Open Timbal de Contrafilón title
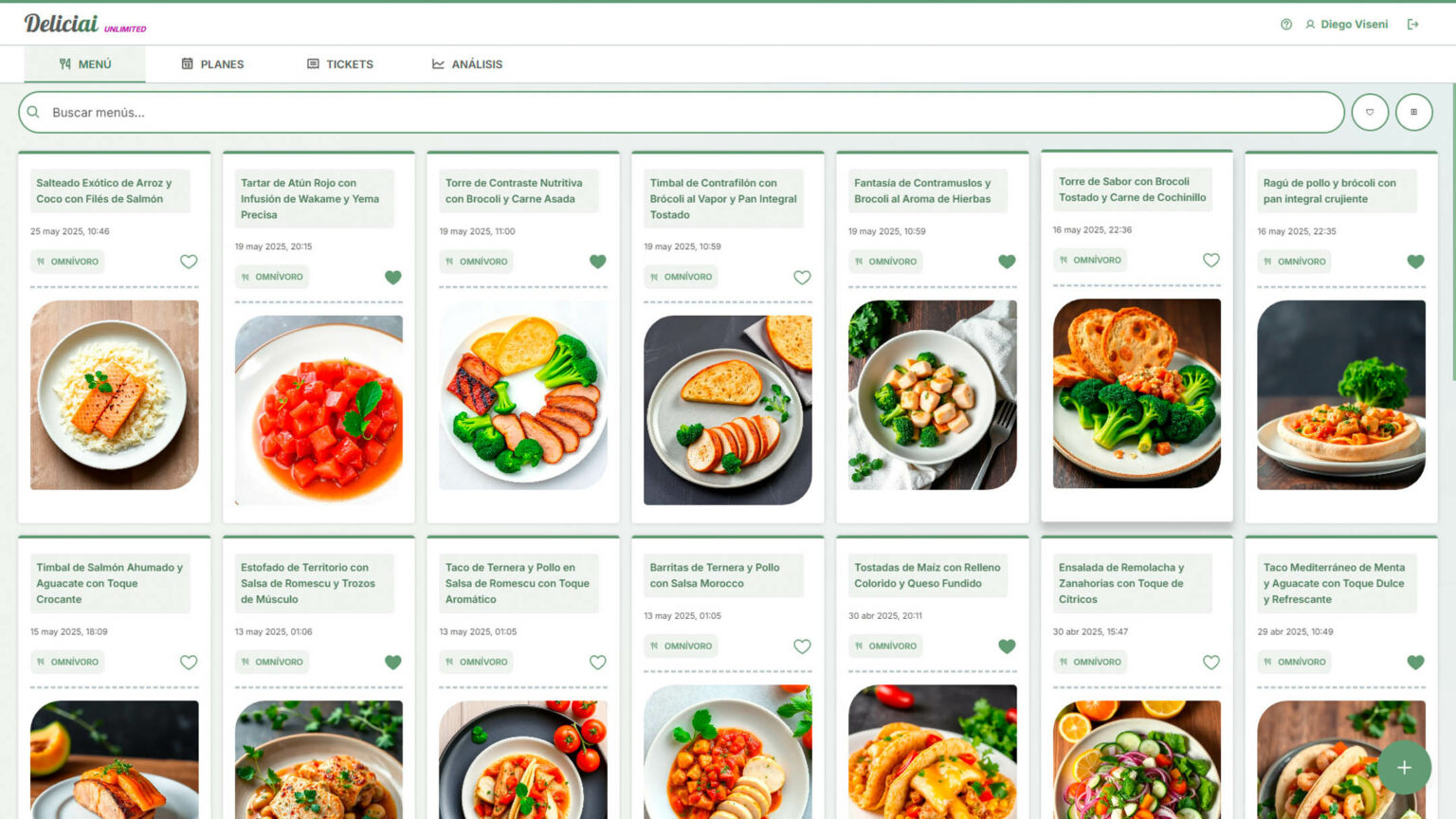The height and width of the screenshot is (819, 1456). [723, 199]
